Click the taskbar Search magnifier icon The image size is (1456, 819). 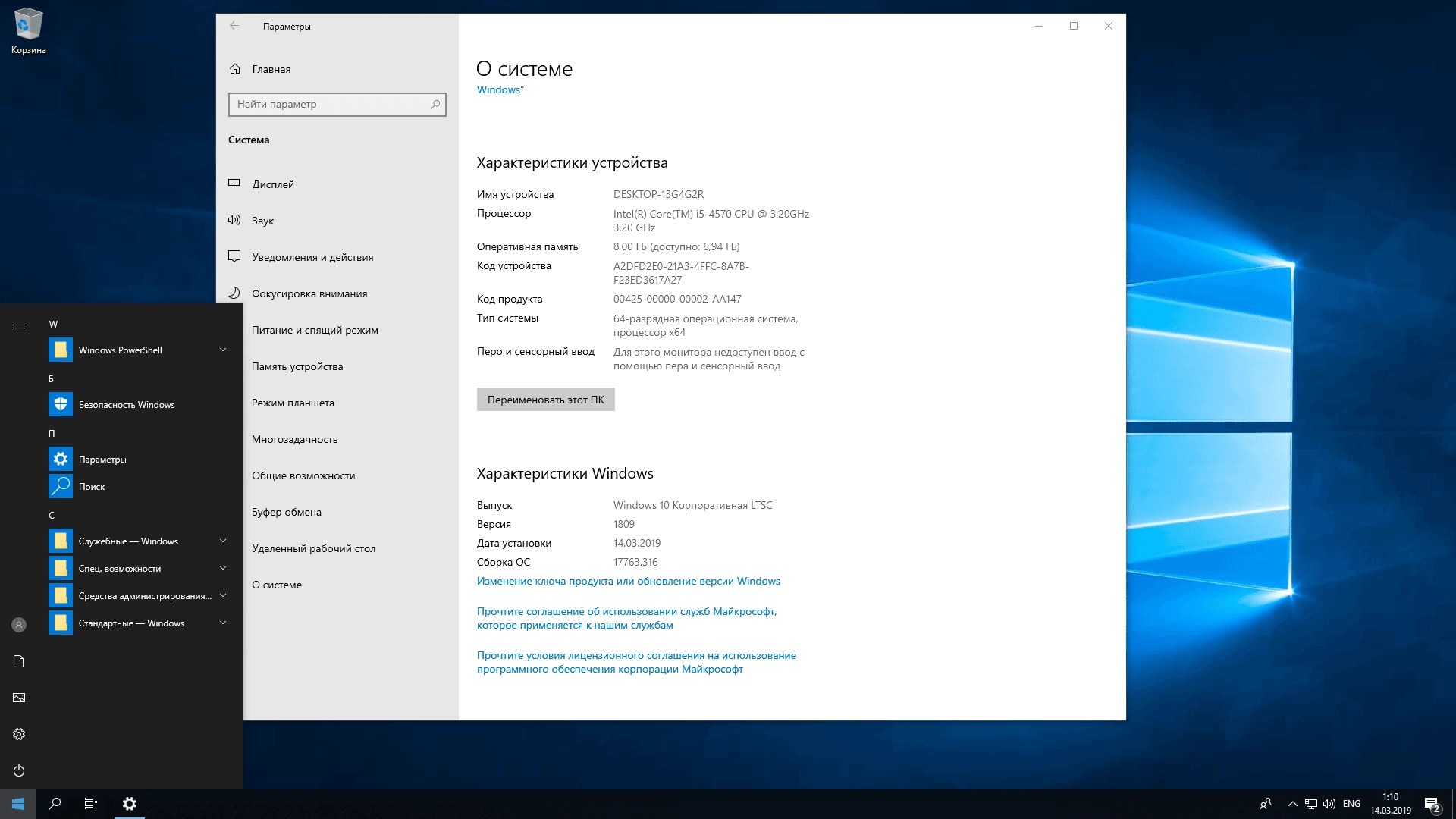tap(55, 804)
